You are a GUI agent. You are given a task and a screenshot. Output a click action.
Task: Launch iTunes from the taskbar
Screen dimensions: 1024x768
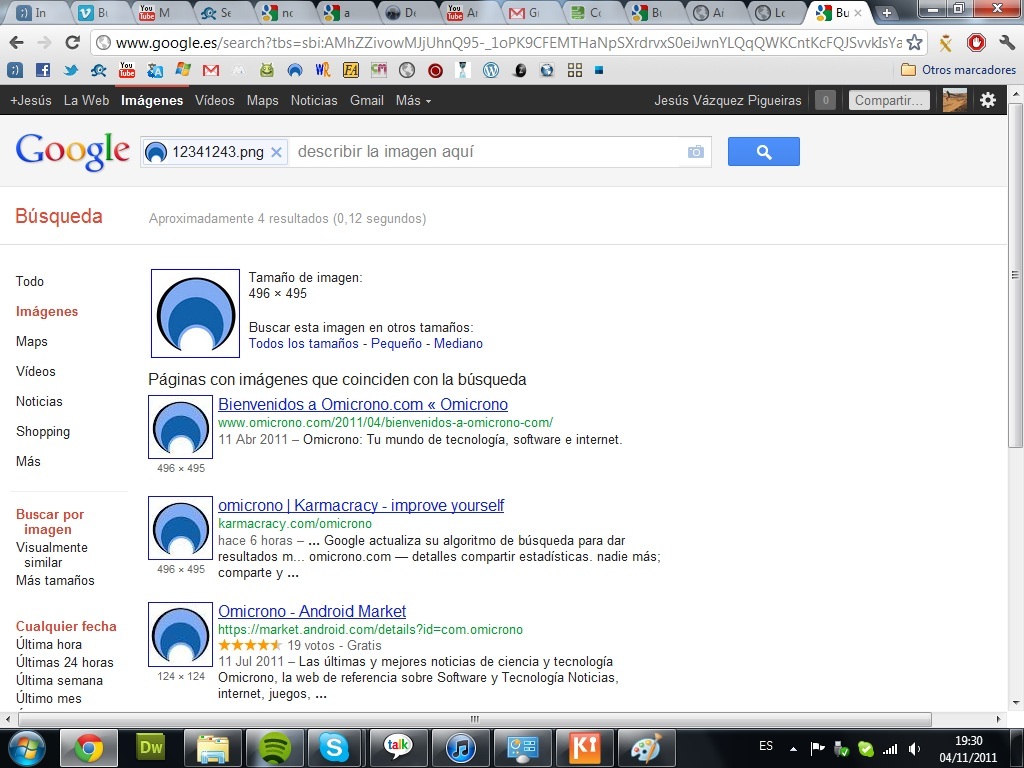point(460,747)
